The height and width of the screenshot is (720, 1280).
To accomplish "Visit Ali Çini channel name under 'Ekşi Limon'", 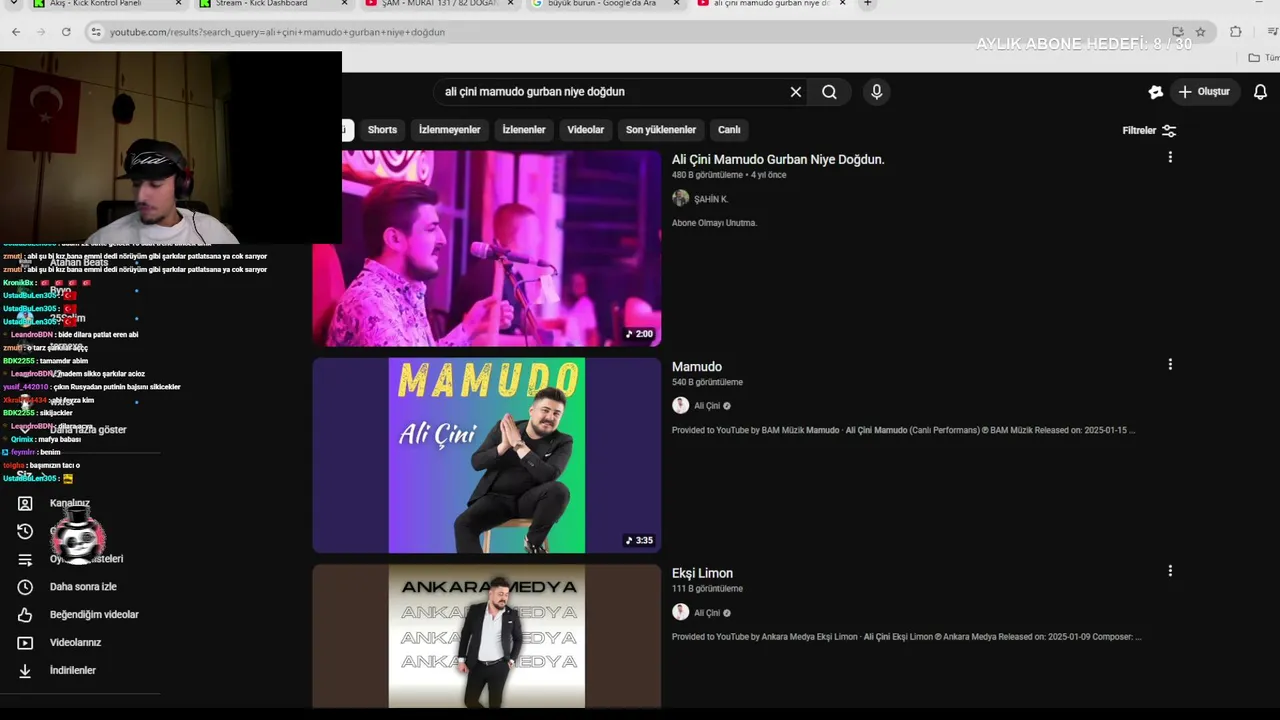I will point(707,613).
